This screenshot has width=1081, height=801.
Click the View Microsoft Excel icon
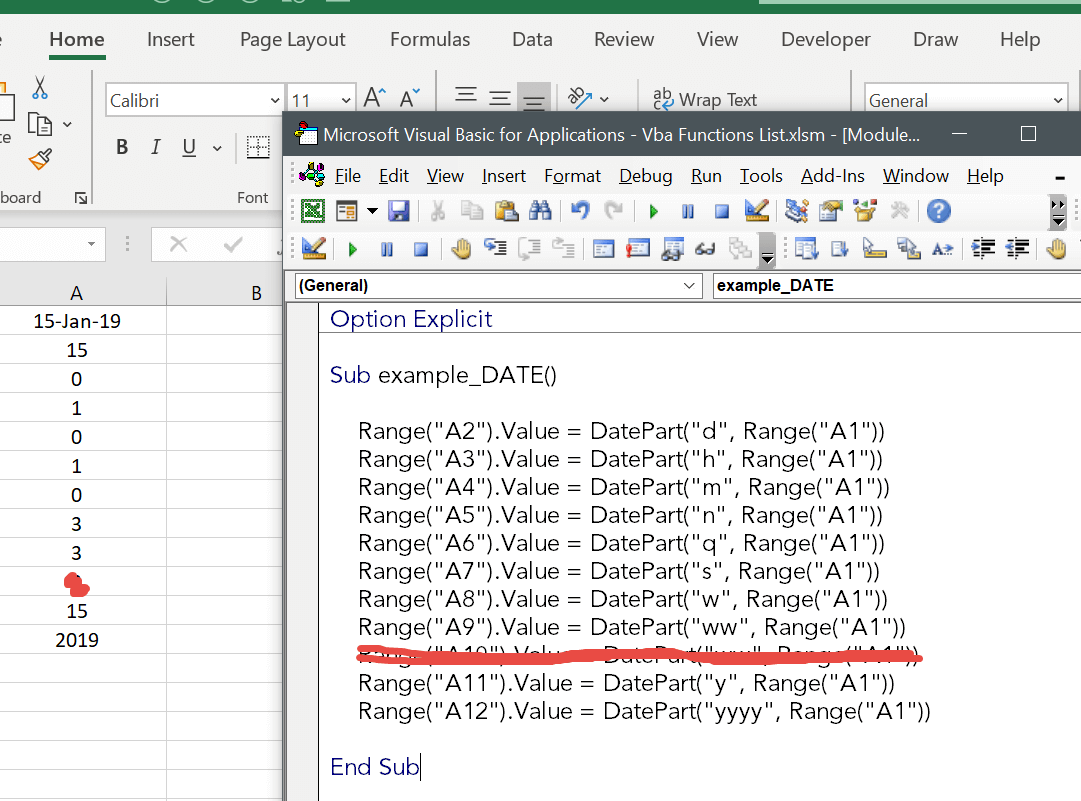[314, 211]
